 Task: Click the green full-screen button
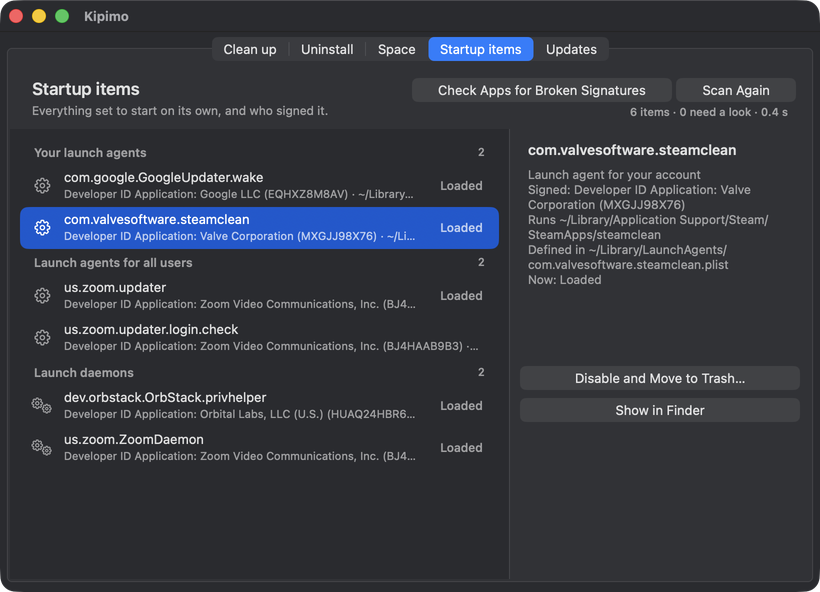tap(62, 16)
